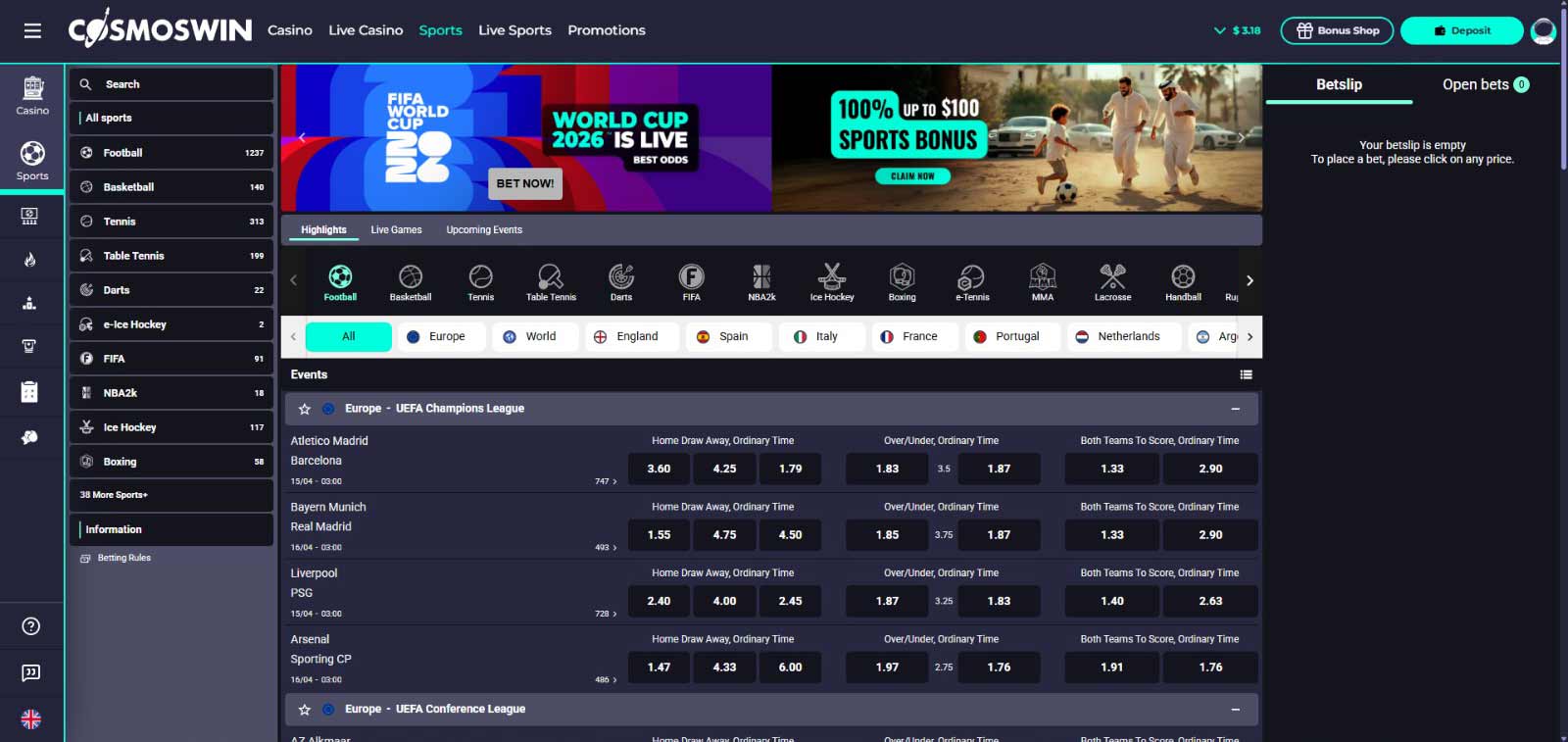1568x742 pixels.
Task: Bet Real Madrid away win at 4.50
Action: coord(790,535)
